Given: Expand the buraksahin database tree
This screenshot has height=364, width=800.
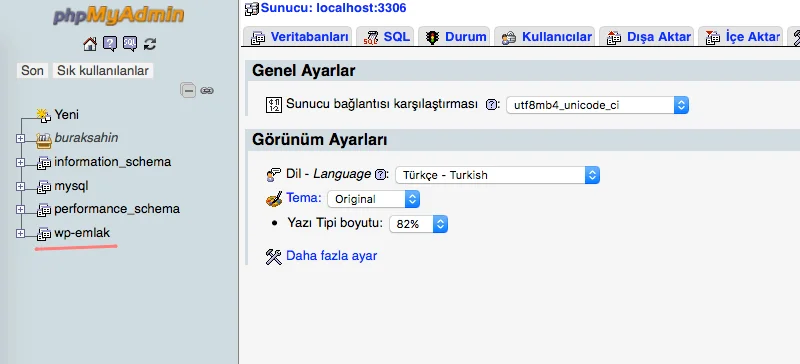Looking at the screenshot, I should coord(20,138).
